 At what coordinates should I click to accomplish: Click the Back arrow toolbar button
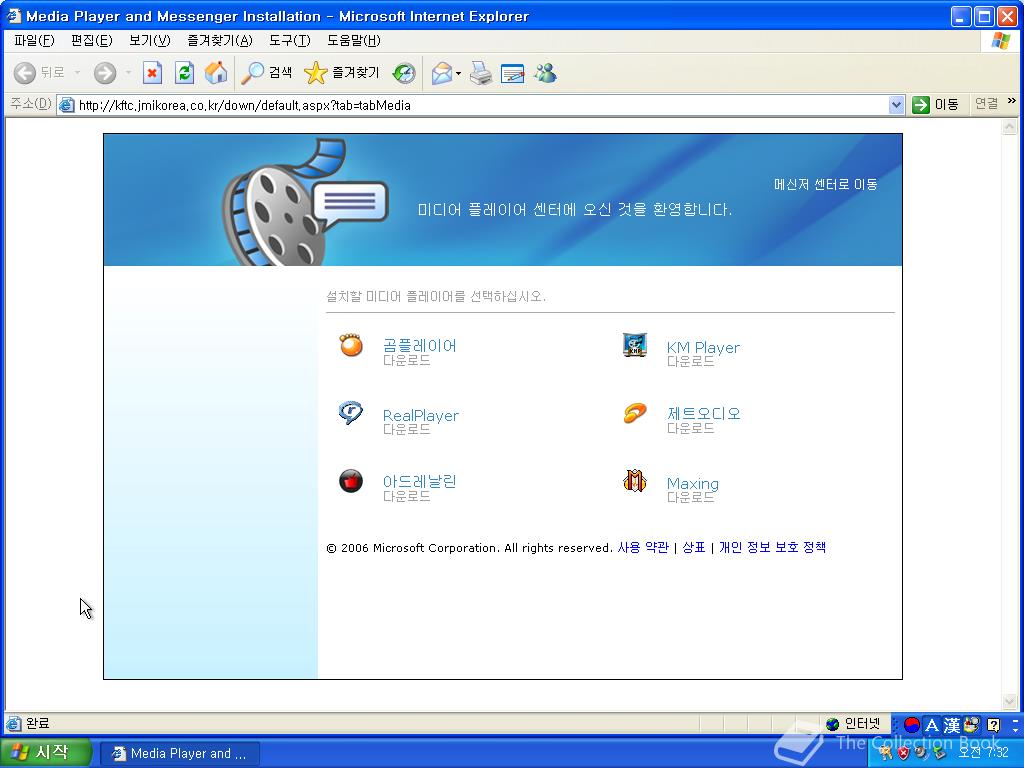coord(25,72)
